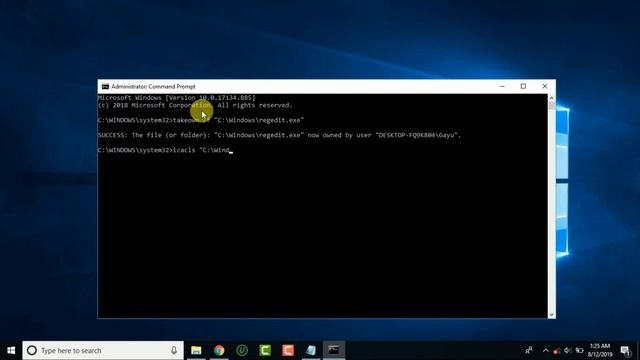Click the 'Type here to search' box

pyautogui.click(x=103, y=350)
